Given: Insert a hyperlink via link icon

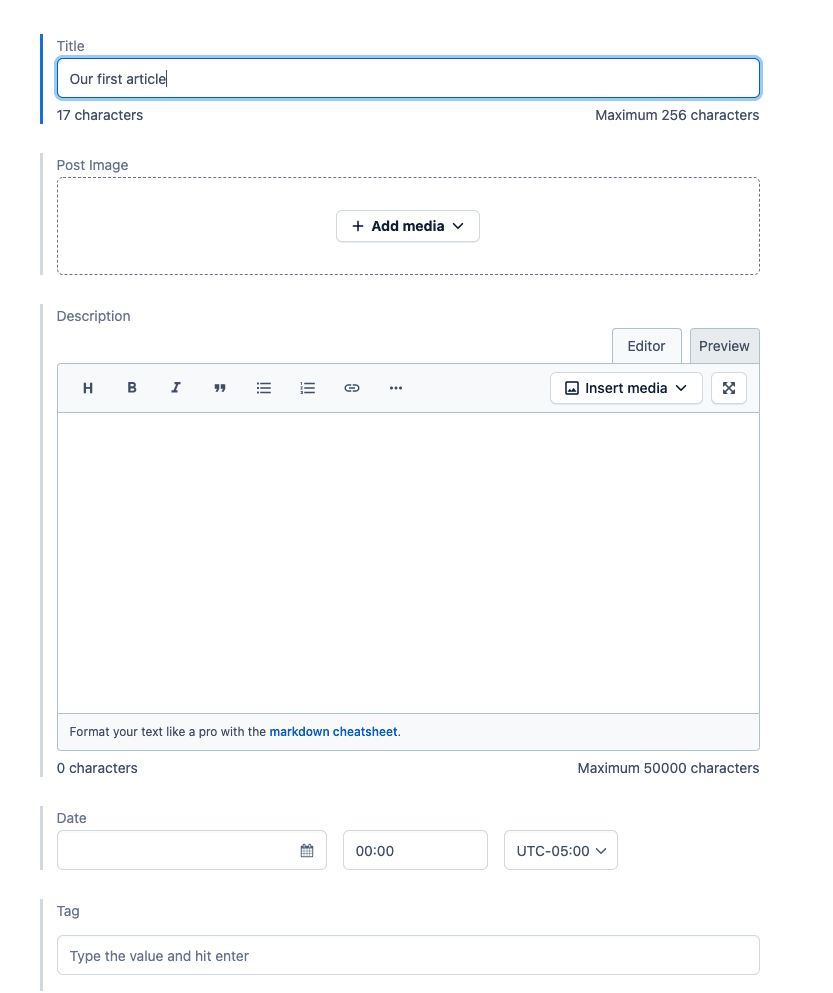Looking at the screenshot, I should 352,388.
